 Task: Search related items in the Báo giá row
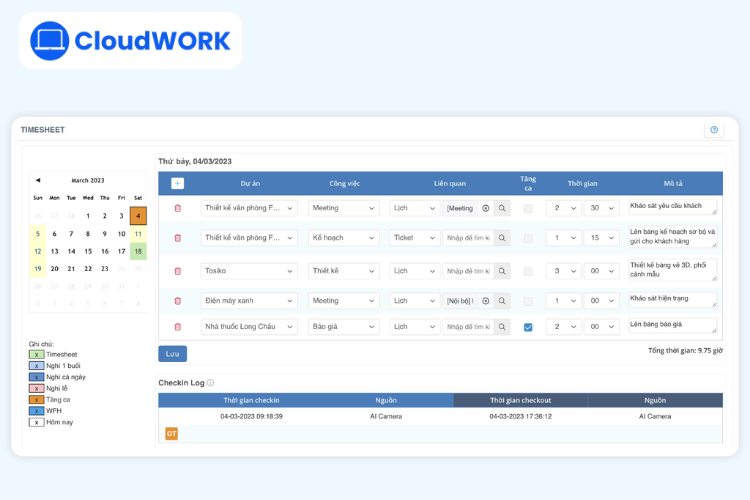point(502,327)
